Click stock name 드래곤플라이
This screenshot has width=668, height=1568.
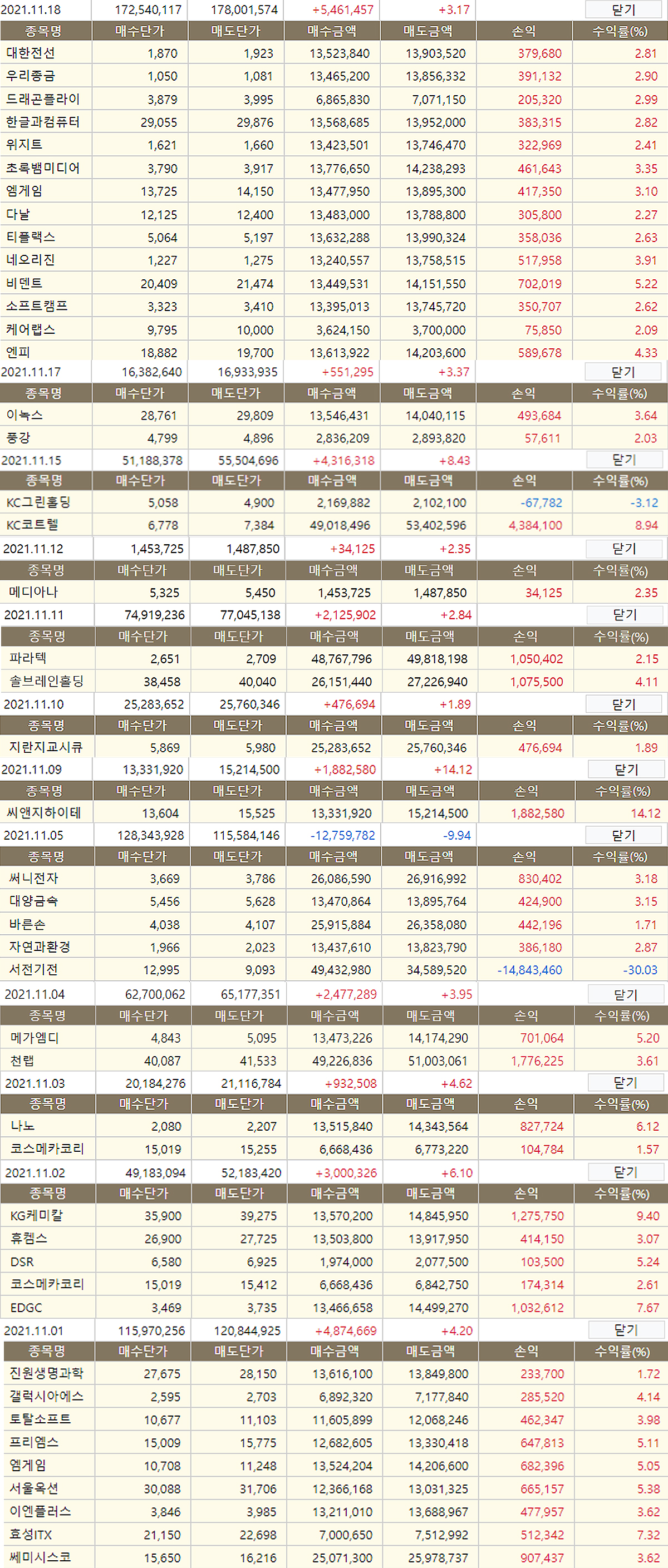[43, 99]
